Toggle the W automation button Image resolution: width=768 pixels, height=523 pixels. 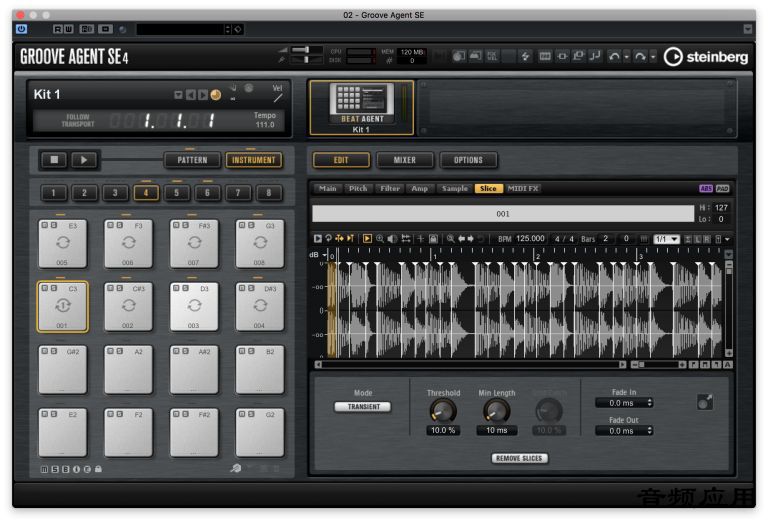click(69, 29)
